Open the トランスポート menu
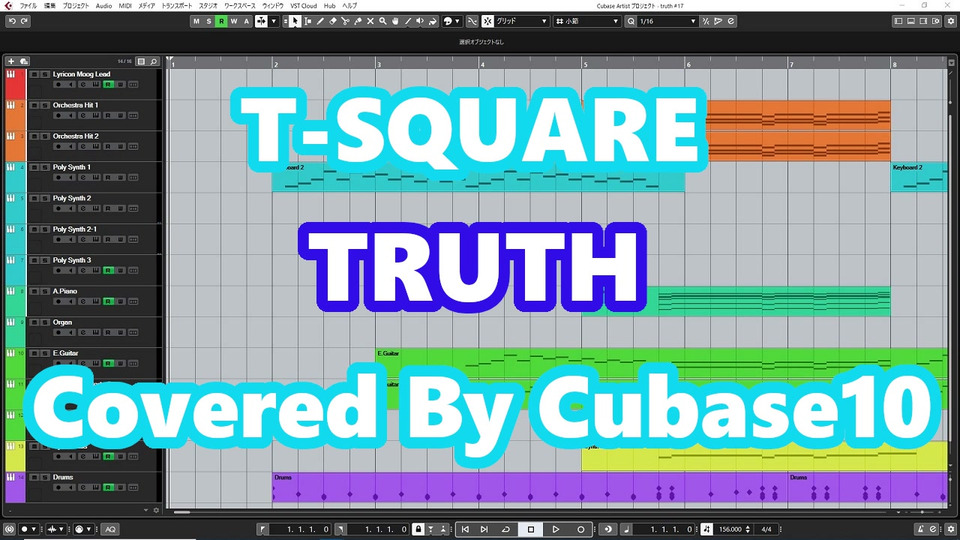The image size is (960, 540). point(176,6)
